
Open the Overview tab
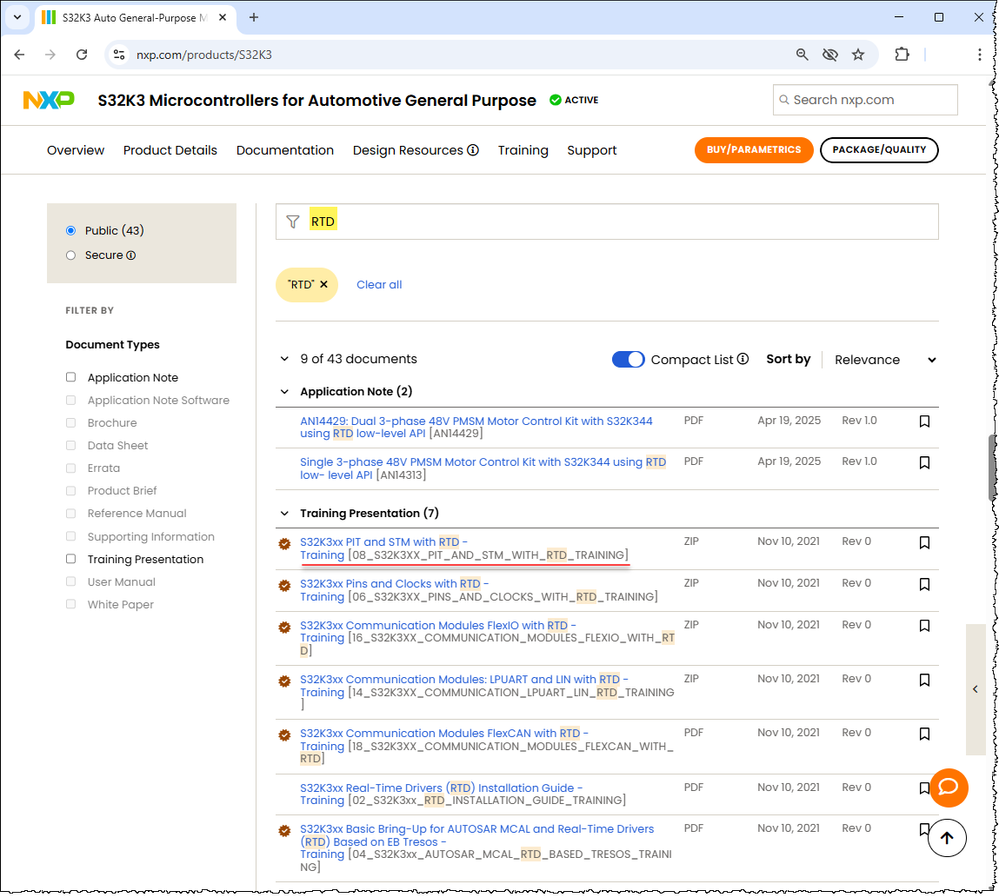[x=75, y=150]
